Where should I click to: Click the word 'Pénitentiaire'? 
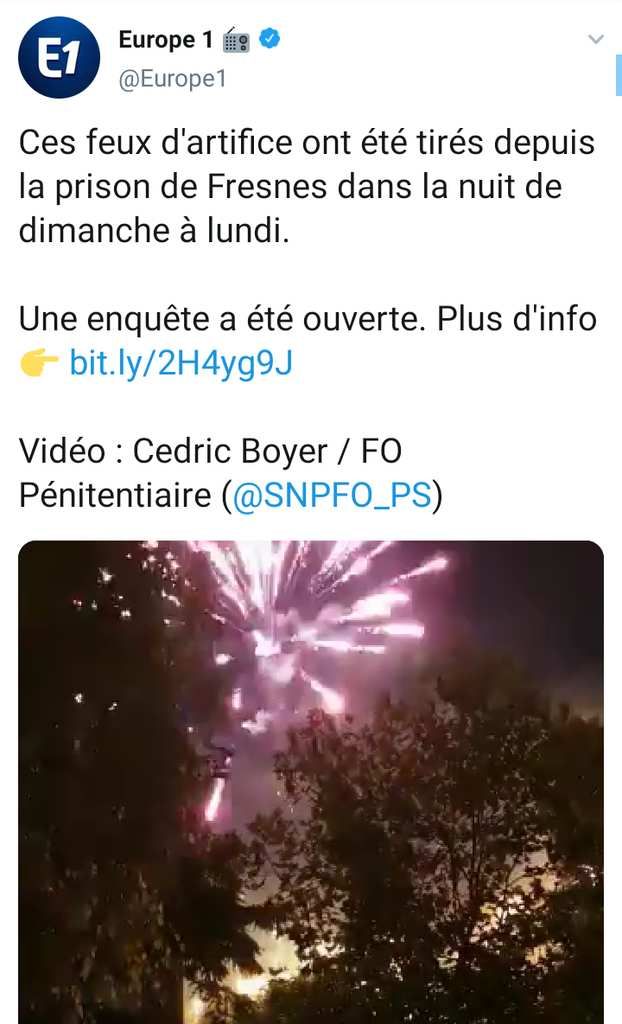tap(114, 495)
